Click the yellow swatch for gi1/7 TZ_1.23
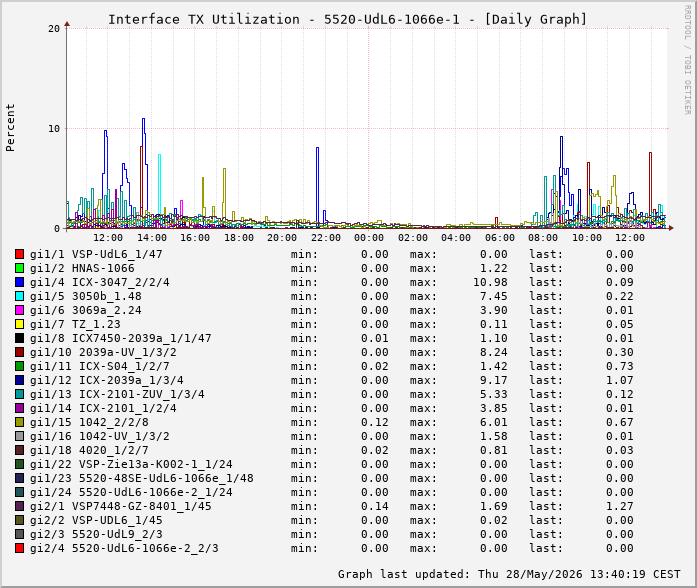This screenshot has width=697, height=588. (19, 324)
